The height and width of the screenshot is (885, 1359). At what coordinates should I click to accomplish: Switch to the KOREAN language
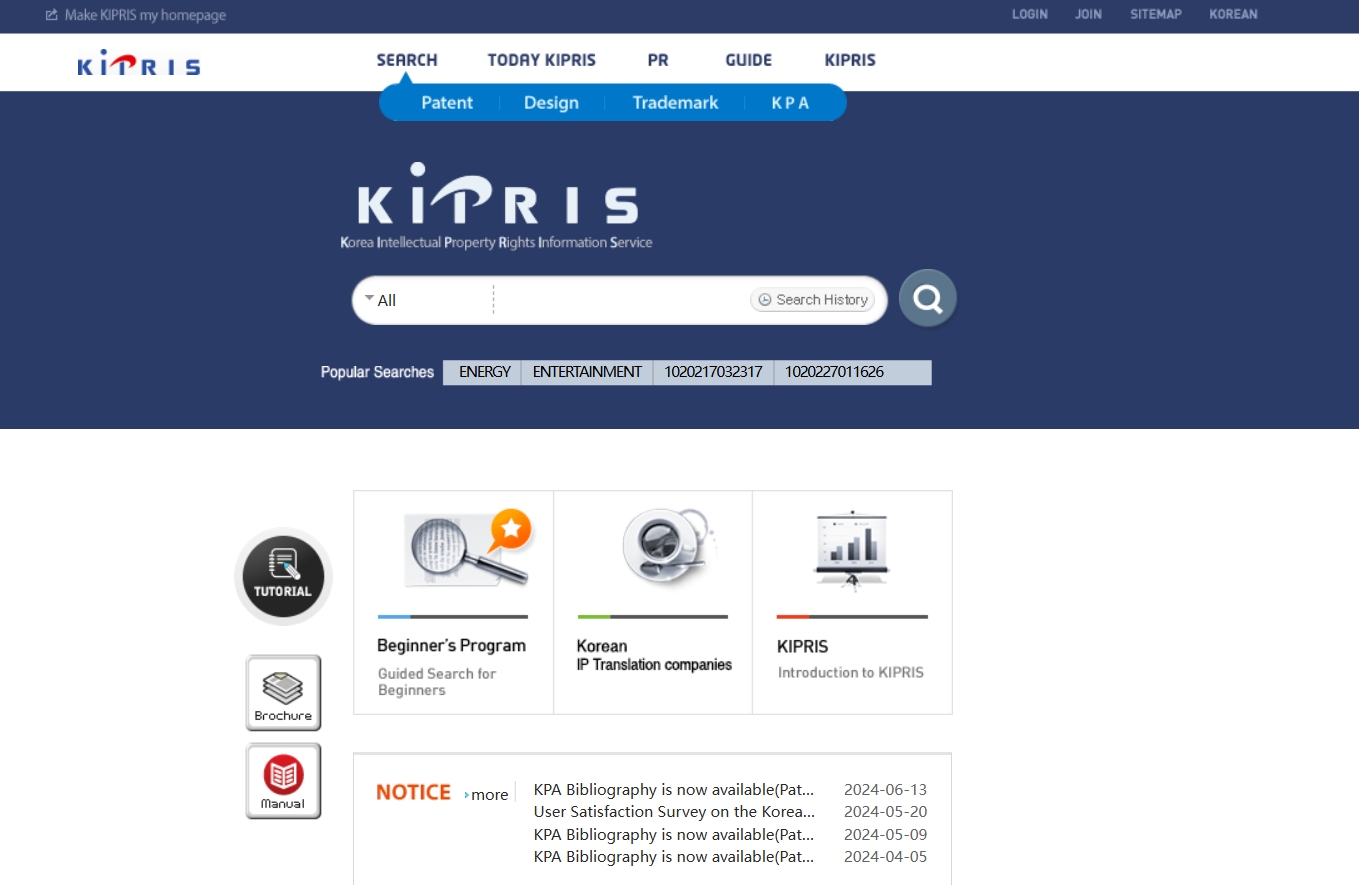1233,14
